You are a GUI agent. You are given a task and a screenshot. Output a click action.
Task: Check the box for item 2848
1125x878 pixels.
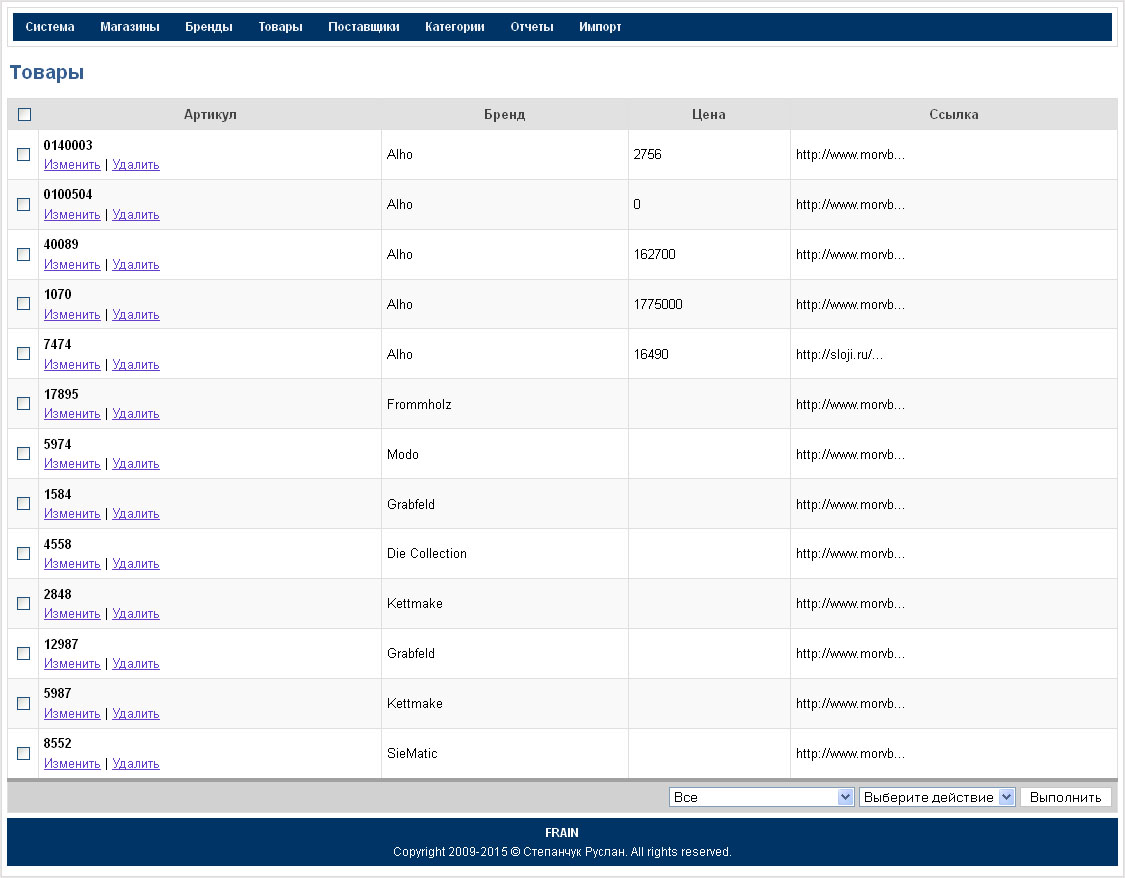click(24, 603)
